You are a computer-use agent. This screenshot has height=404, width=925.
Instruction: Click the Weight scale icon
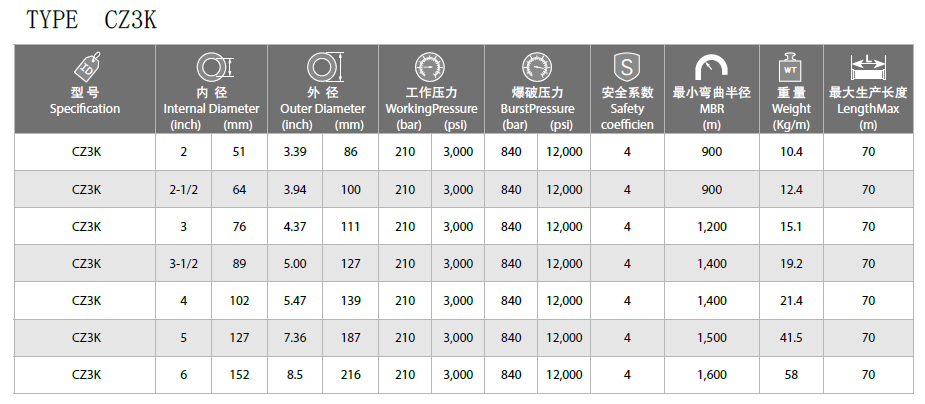point(790,69)
